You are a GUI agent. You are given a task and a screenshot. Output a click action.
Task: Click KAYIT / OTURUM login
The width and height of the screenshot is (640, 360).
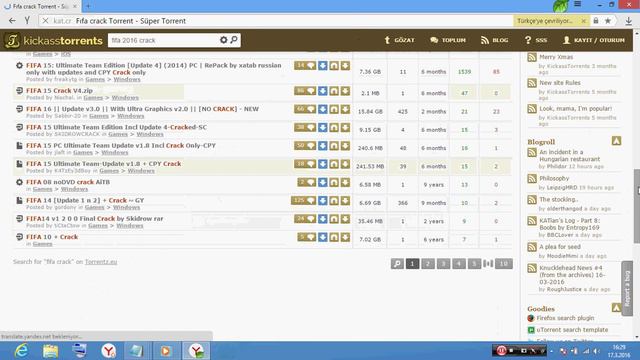pos(594,40)
